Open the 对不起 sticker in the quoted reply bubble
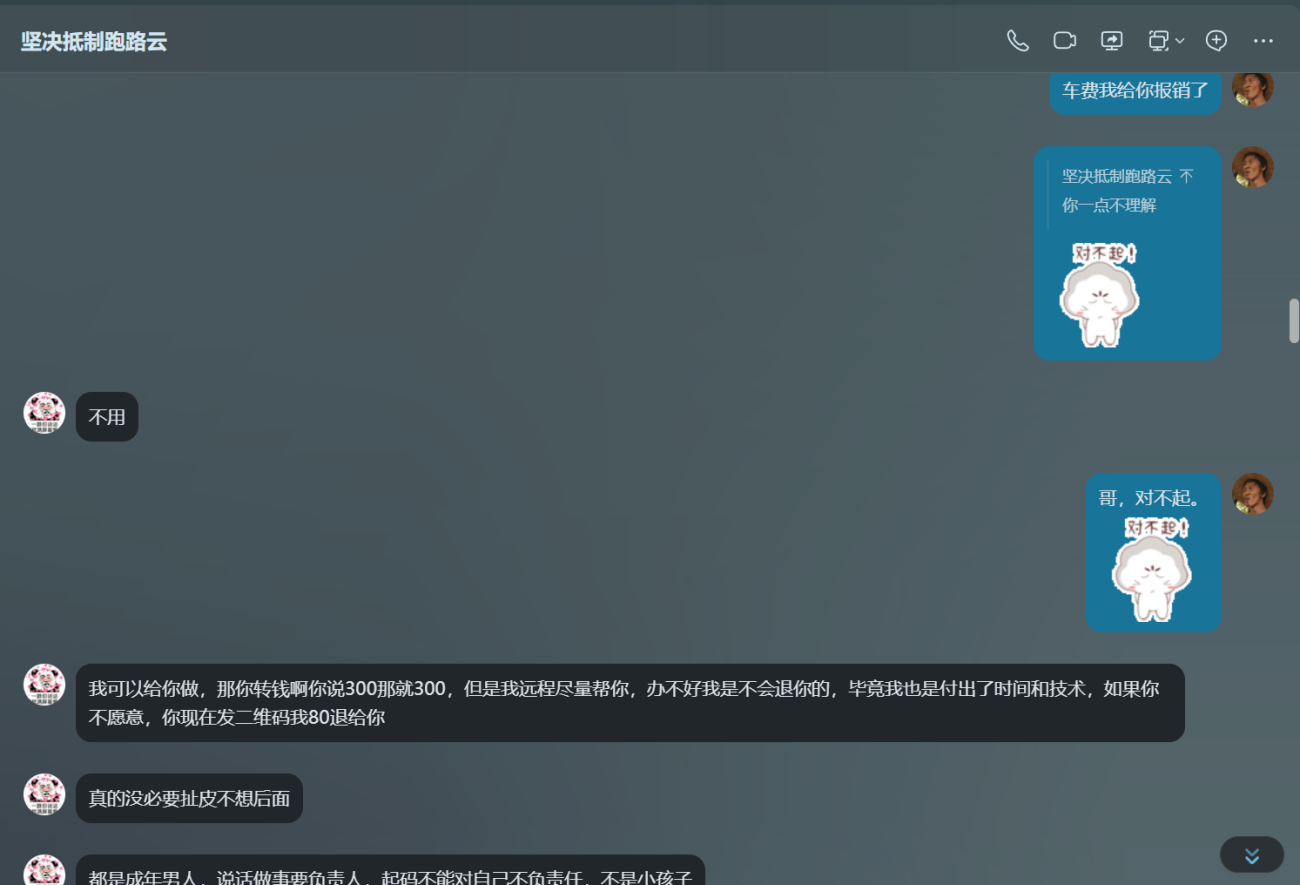Screen dimensions: 1300x885 click(x=1100, y=294)
